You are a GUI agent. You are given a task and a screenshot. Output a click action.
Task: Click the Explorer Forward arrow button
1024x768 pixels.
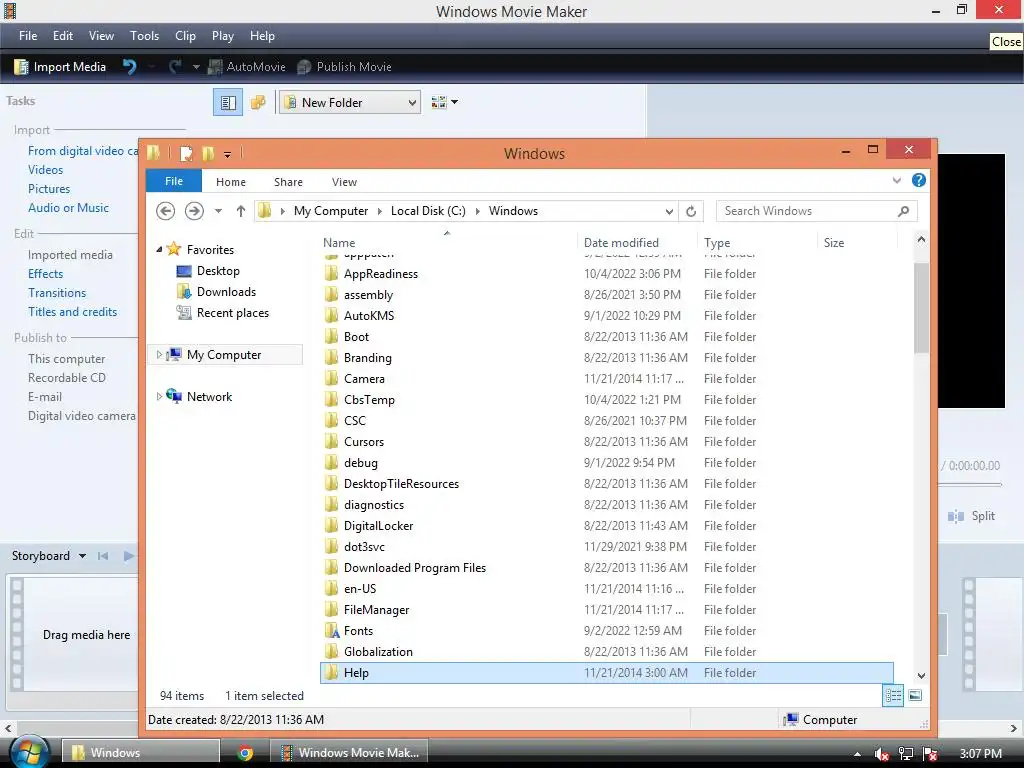click(x=194, y=211)
